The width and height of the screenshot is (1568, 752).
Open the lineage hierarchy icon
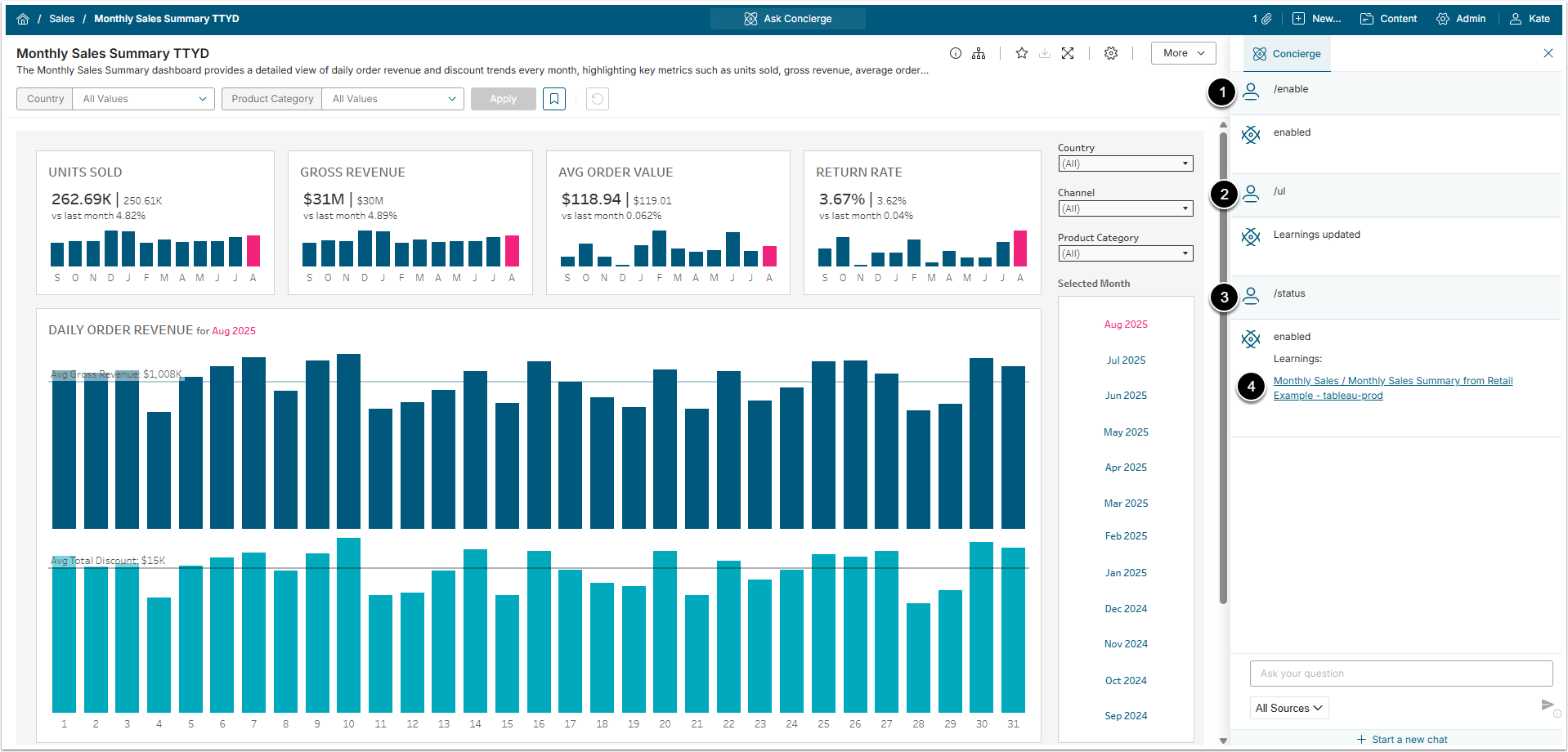979,53
